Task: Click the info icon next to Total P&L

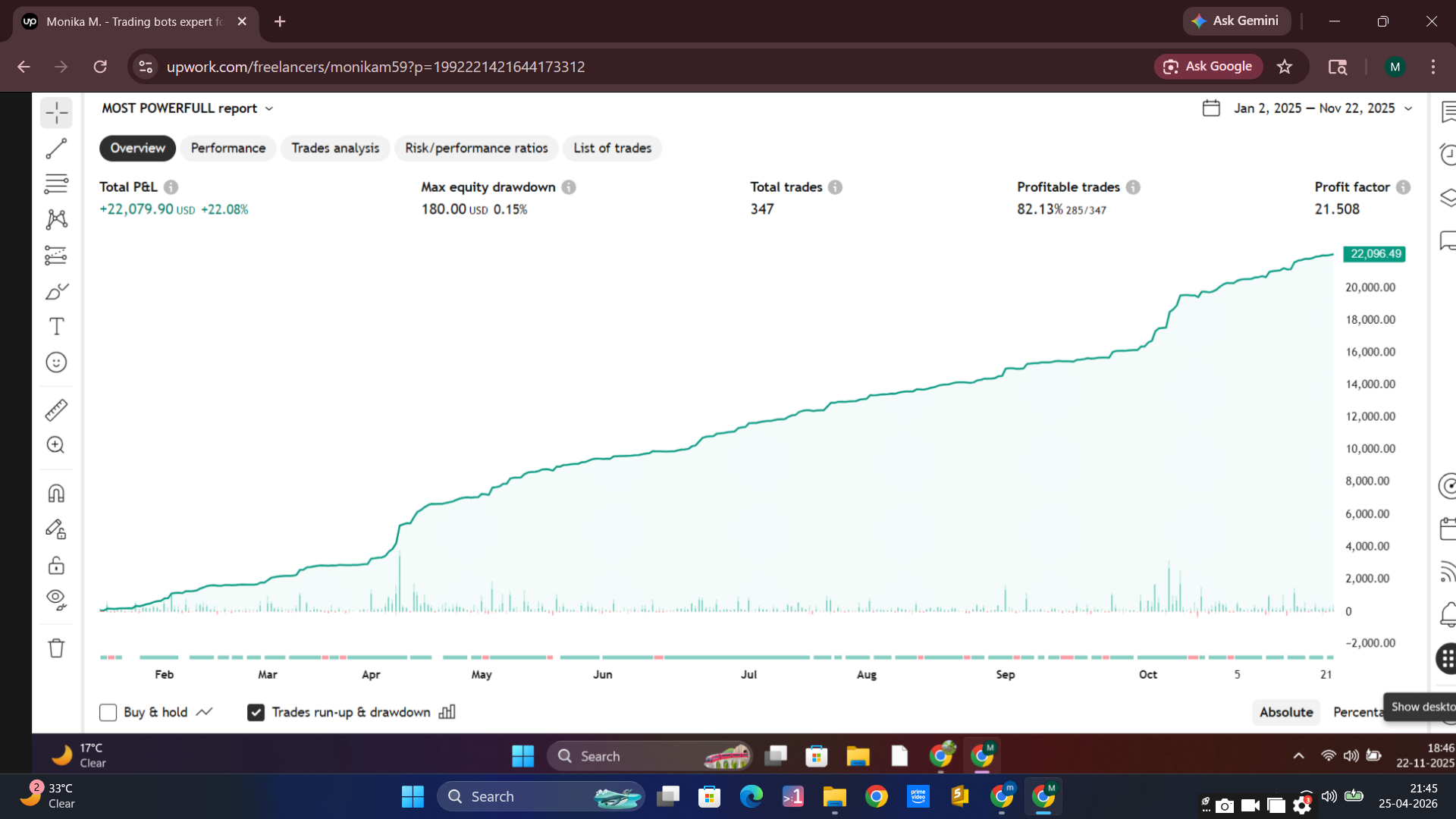Action: [171, 187]
